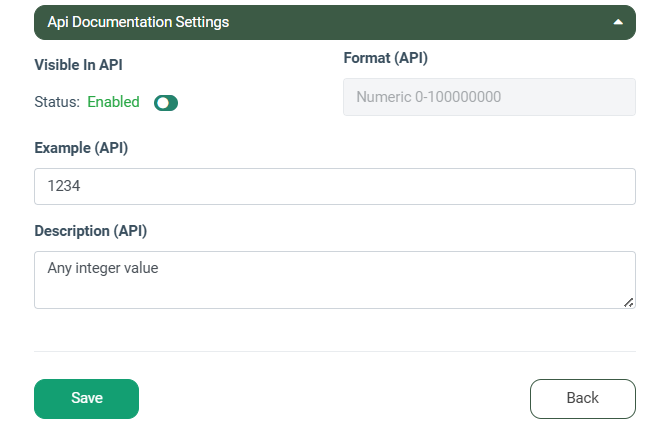
Task: Grab the description textarea resize handle
Action: tap(629, 302)
